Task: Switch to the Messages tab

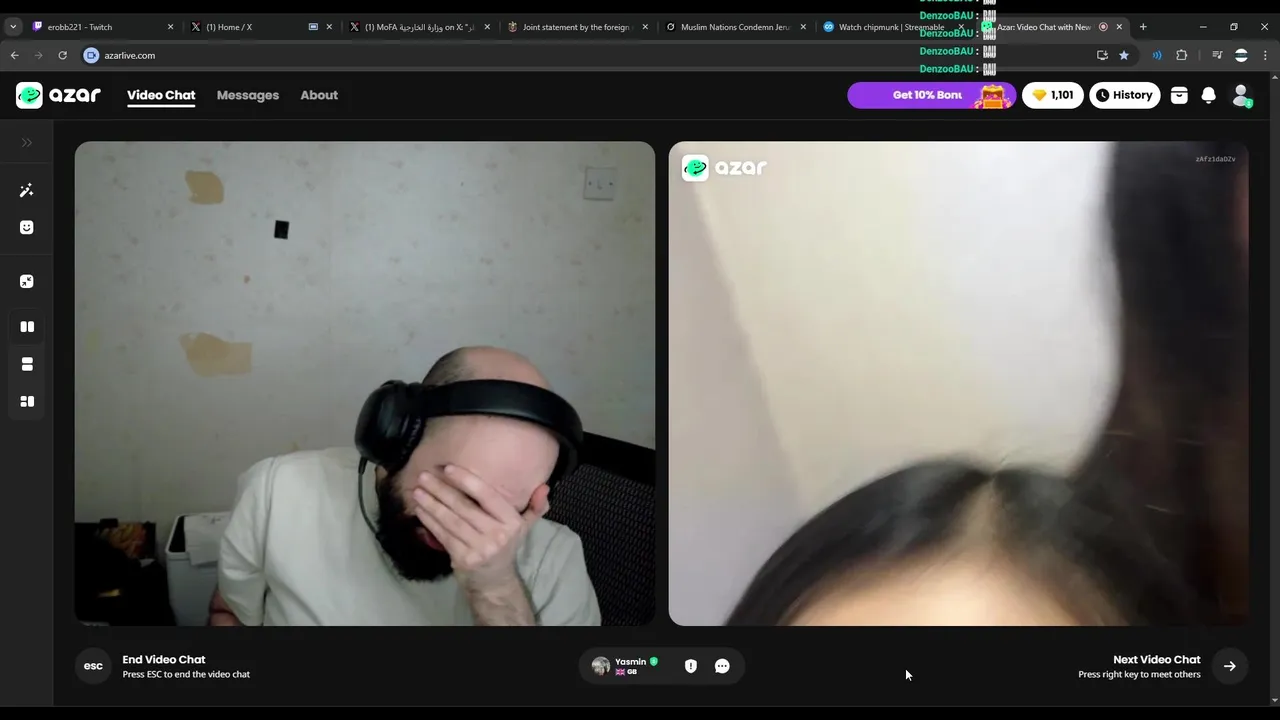Action: (x=248, y=95)
